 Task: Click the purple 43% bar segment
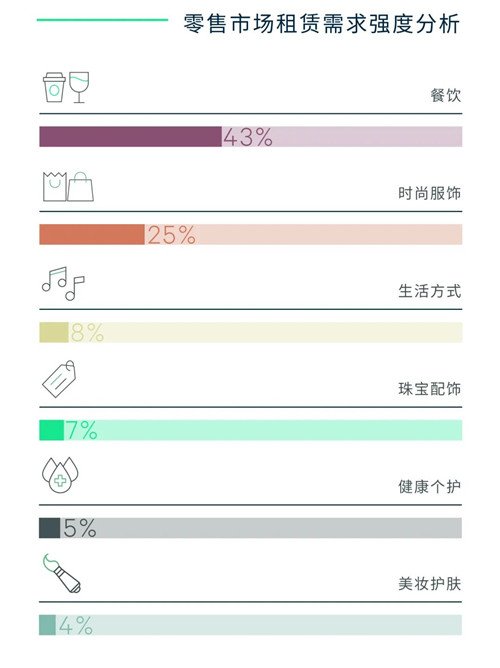click(131, 137)
